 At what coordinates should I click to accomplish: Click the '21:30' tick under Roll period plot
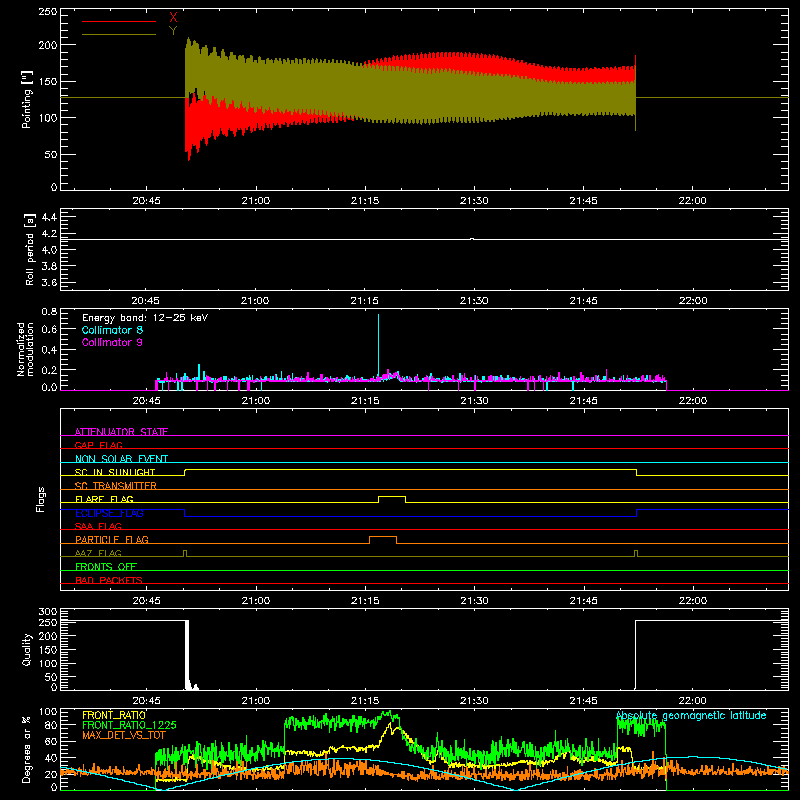point(474,301)
